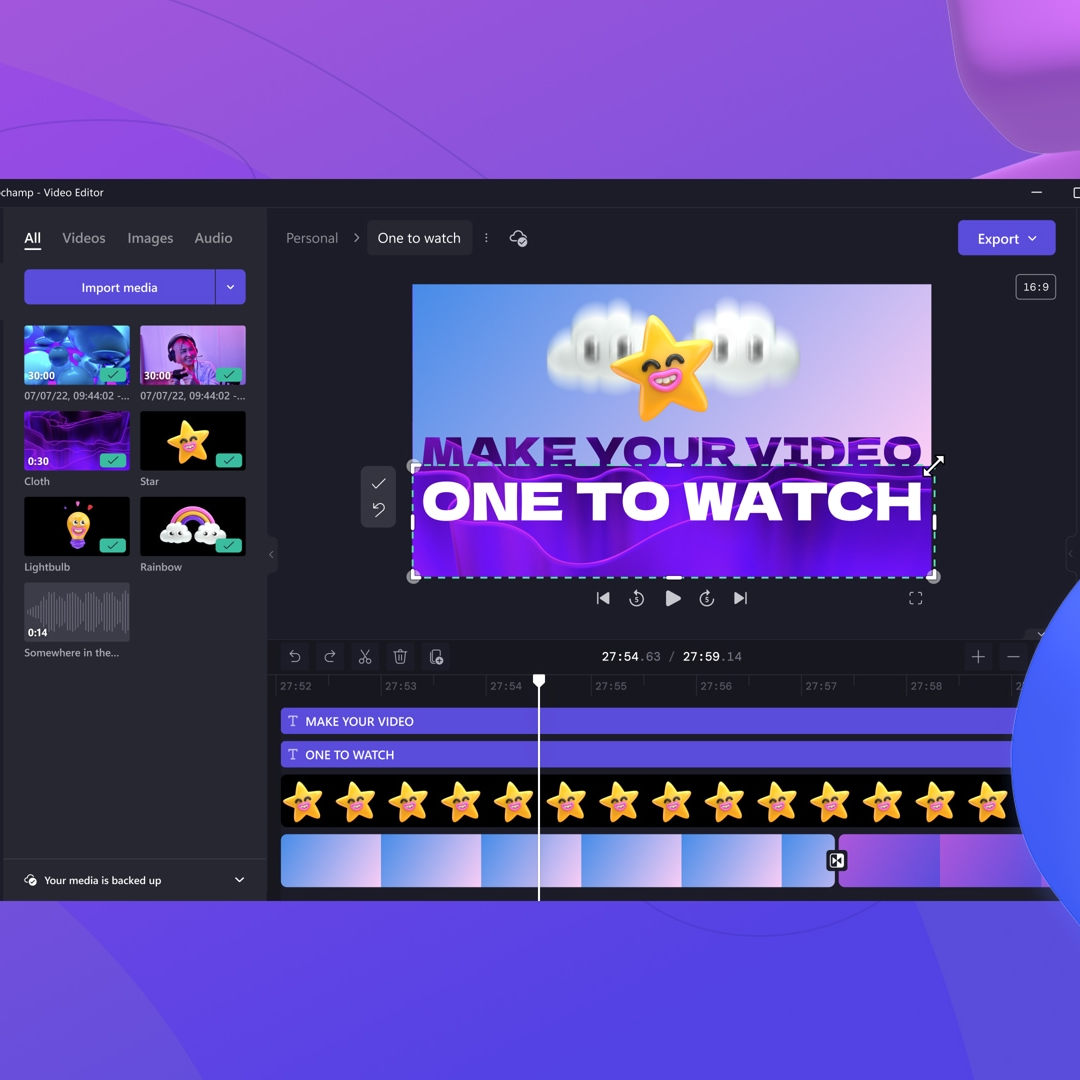
Task: Open the three-dot project options menu
Action: tap(486, 238)
